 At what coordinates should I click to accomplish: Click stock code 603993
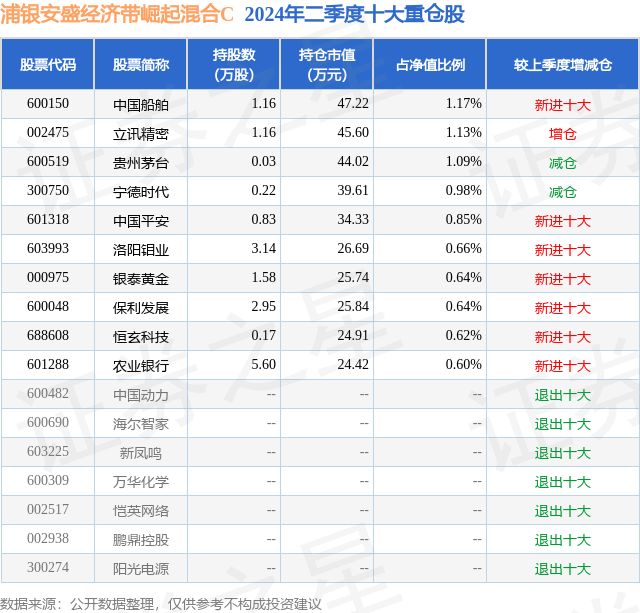coord(48,249)
